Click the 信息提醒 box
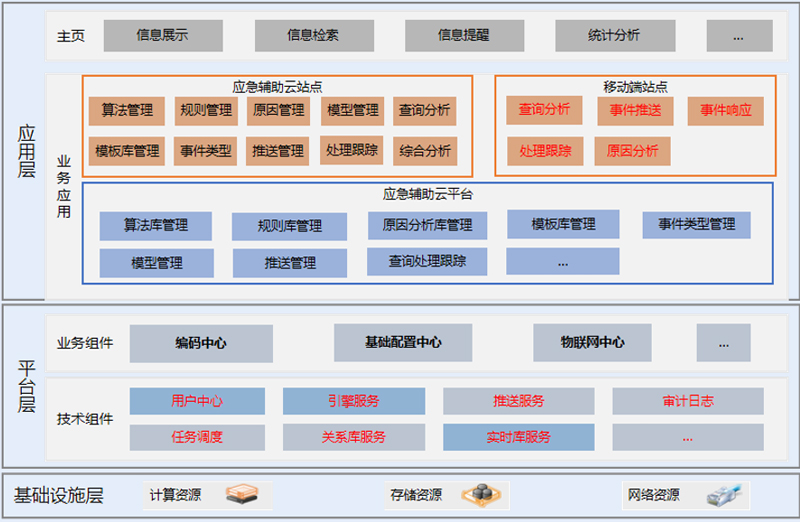 click(464, 36)
